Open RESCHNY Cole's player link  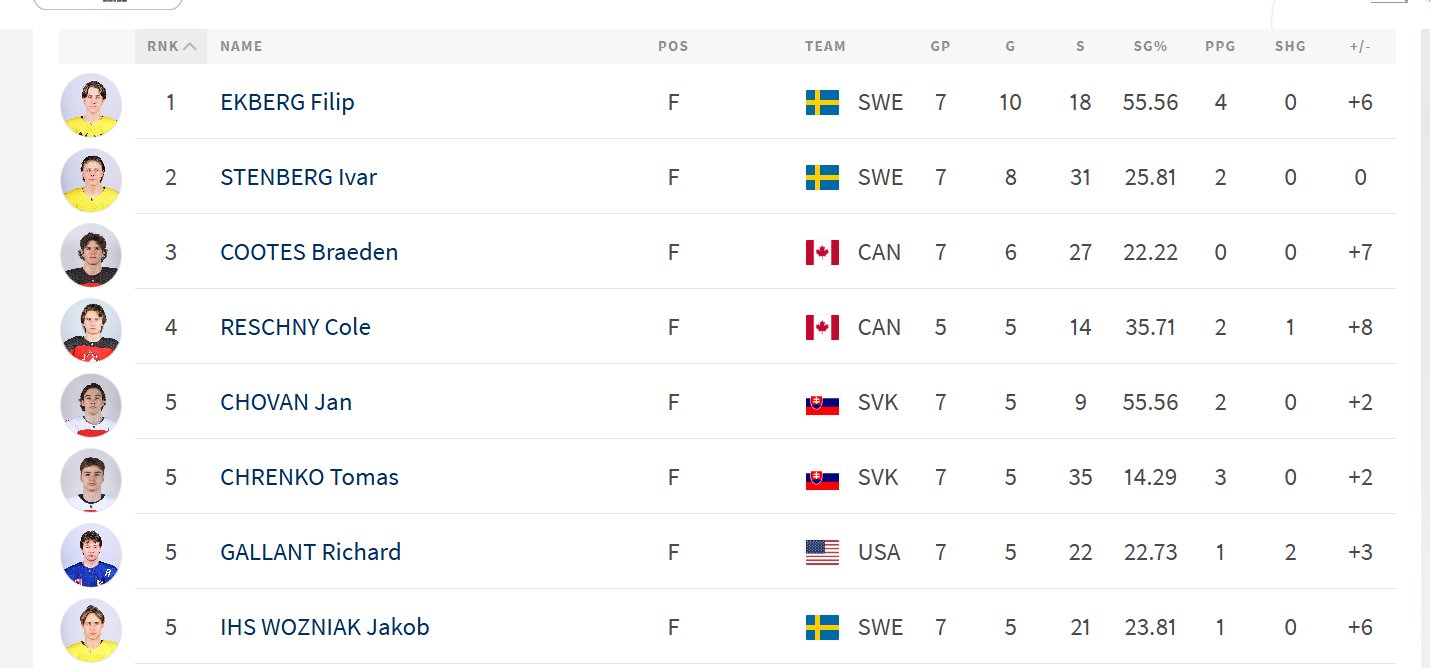[295, 327]
